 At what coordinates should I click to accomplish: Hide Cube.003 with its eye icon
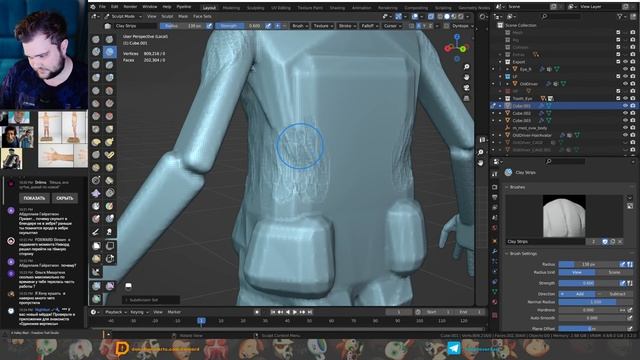coord(625,120)
